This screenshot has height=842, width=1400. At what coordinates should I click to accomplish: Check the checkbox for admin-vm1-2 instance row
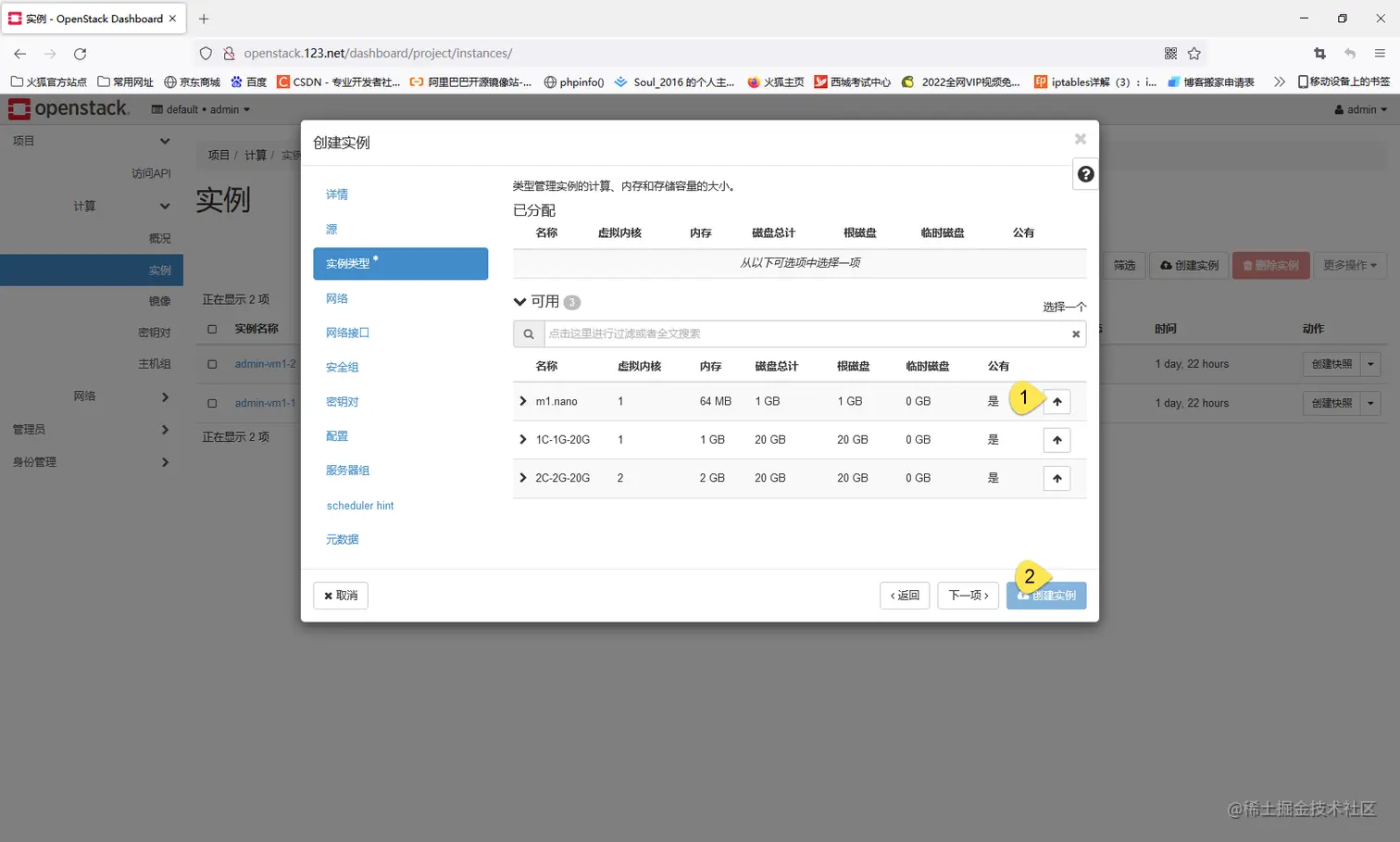(211, 363)
